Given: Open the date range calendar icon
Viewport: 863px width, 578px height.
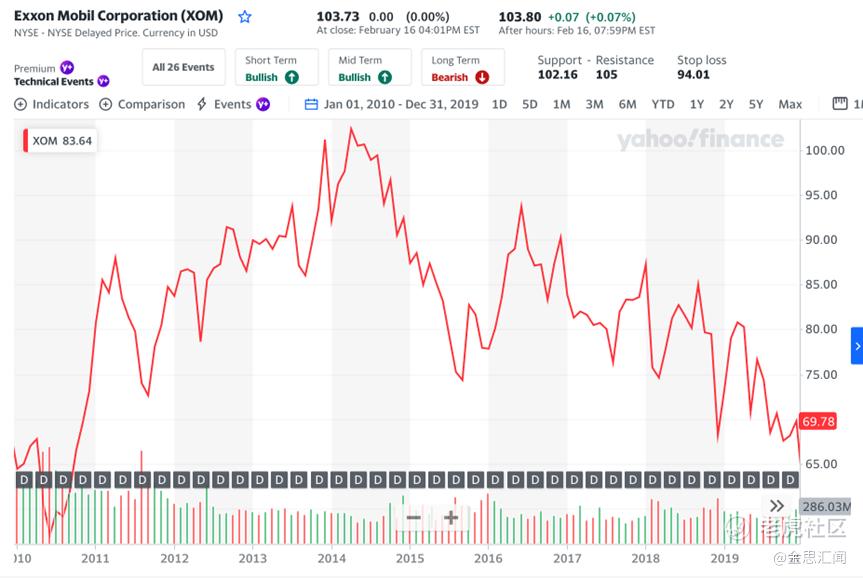Looking at the screenshot, I should pyautogui.click(x=311, y=105).
